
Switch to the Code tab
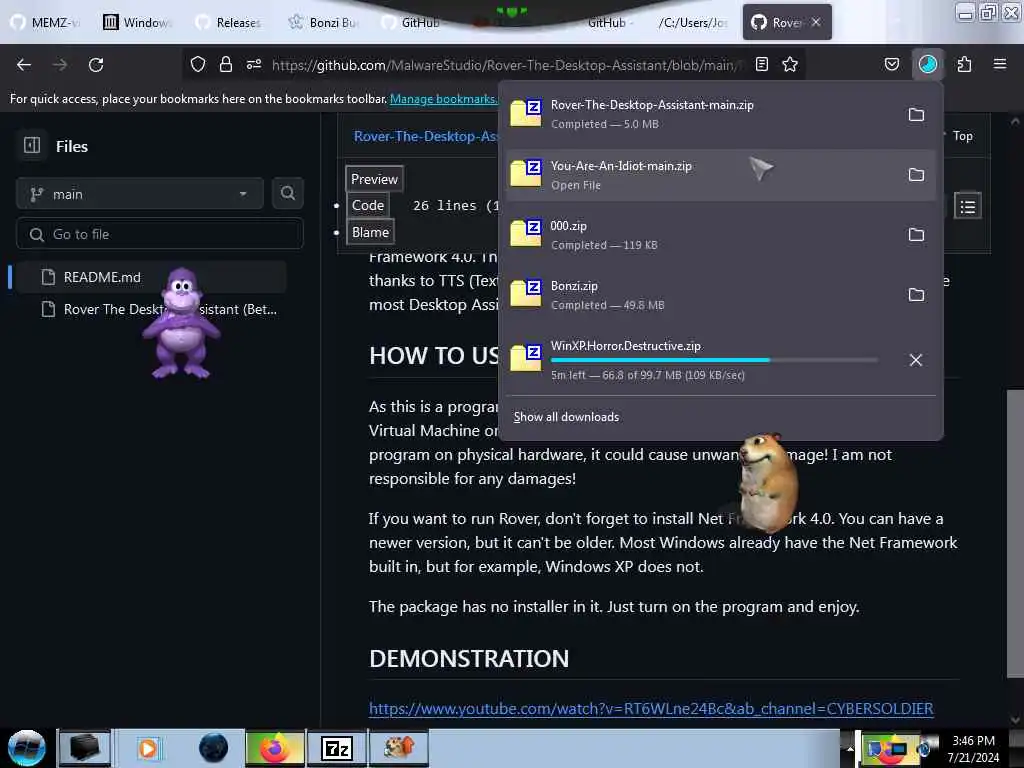click(368, 205)
